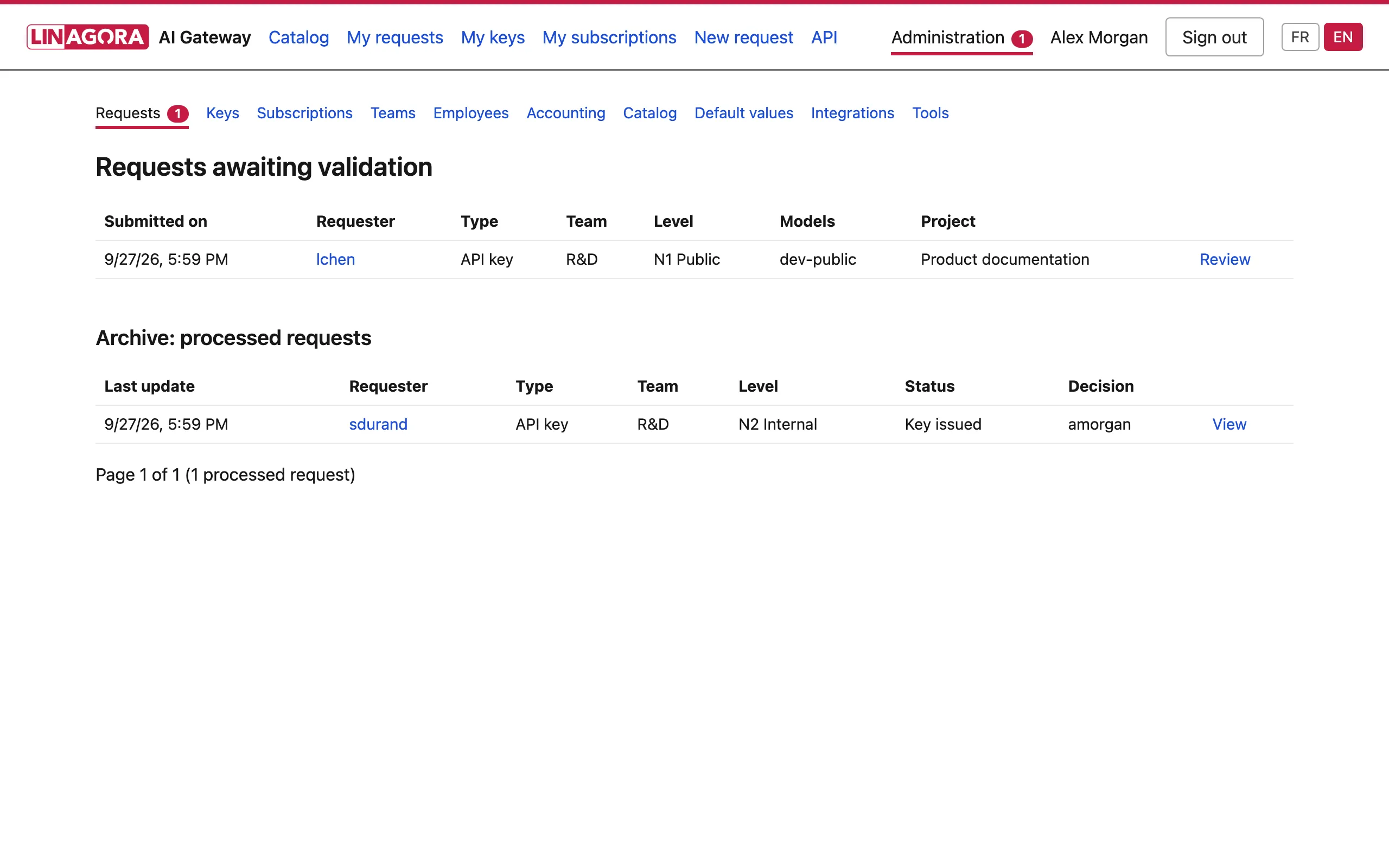The width and height of the screenshot is (1389, 868).
Task: Click the LINAGORA logo
Action: click(88, 37)
